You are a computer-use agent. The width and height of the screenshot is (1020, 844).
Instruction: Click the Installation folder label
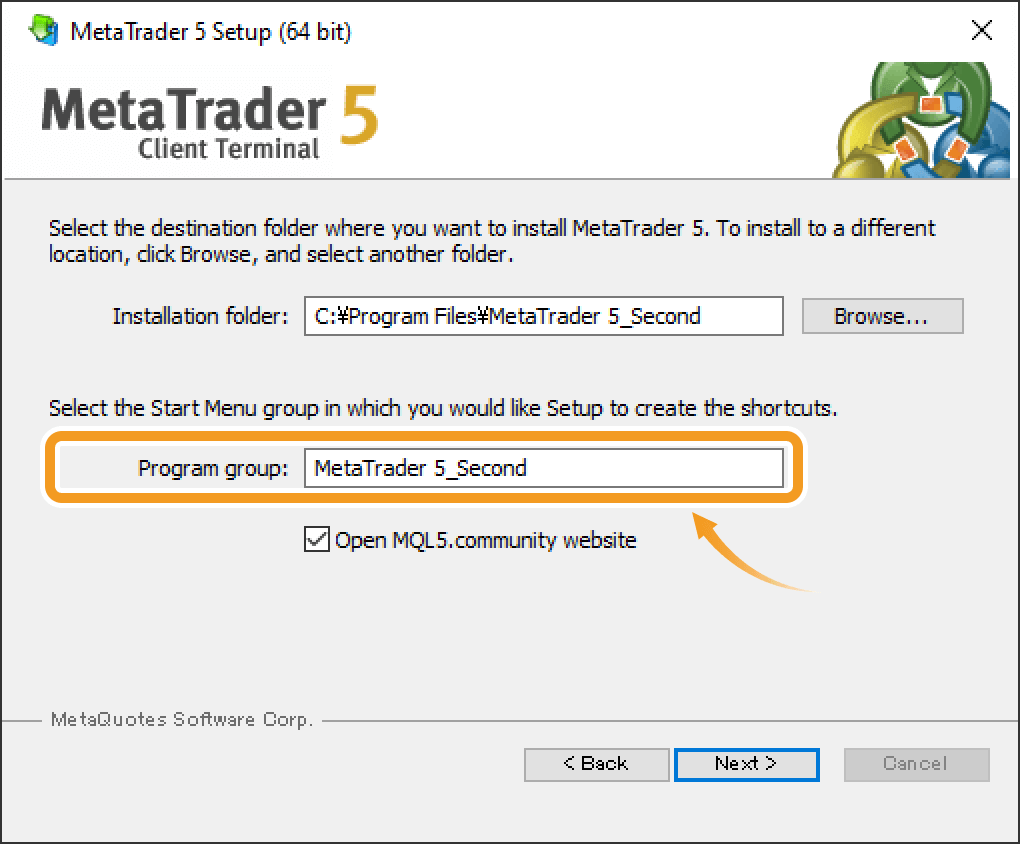[x=200, y=317]
